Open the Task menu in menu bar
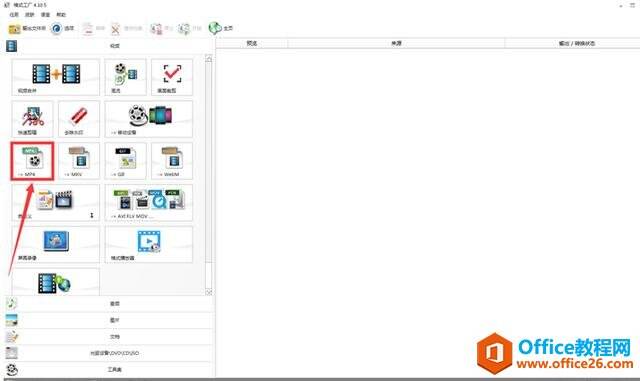 pyautogui.click(x=14, y=14)
